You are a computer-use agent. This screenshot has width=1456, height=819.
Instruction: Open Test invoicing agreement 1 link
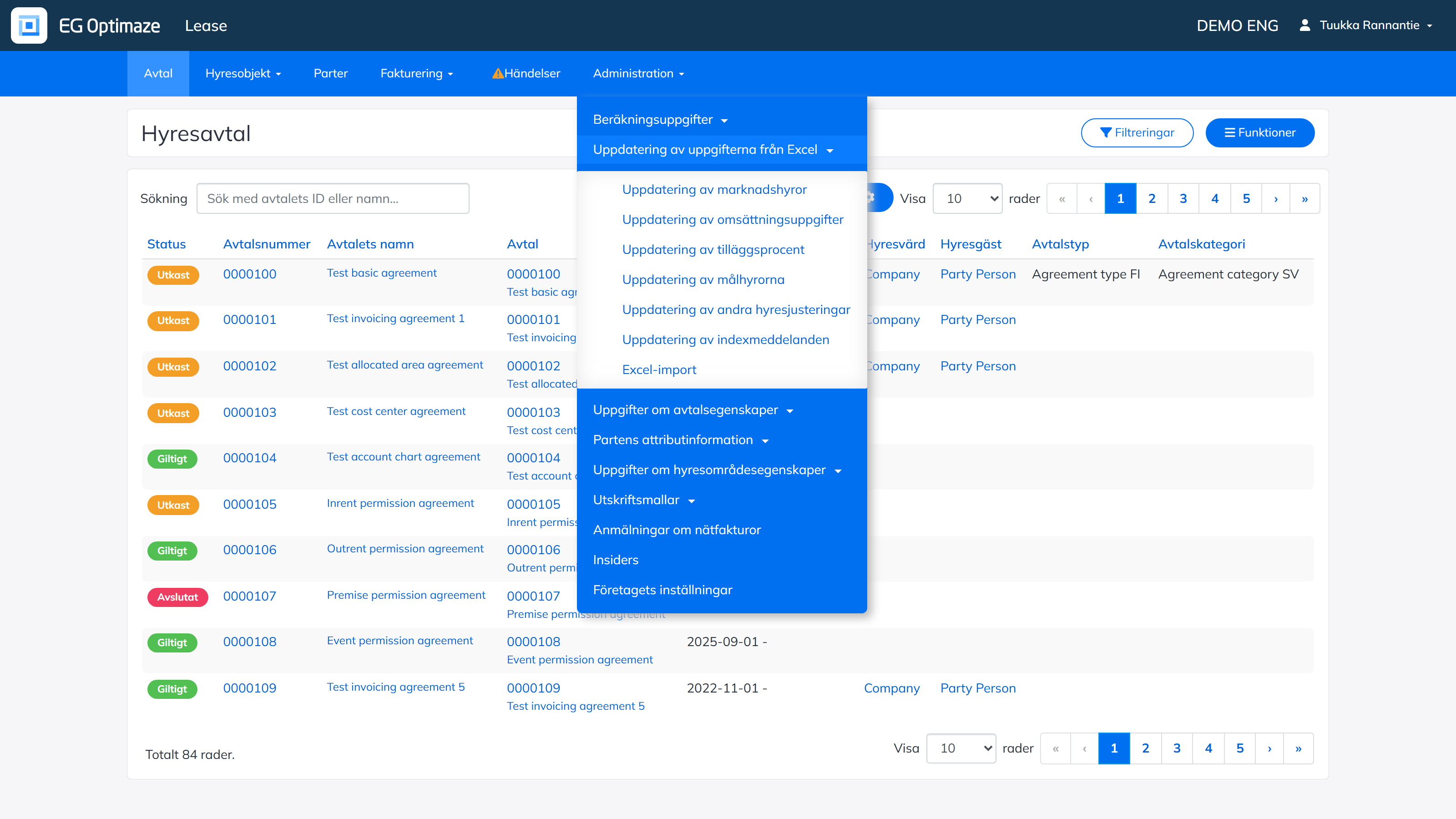point(396,319)
